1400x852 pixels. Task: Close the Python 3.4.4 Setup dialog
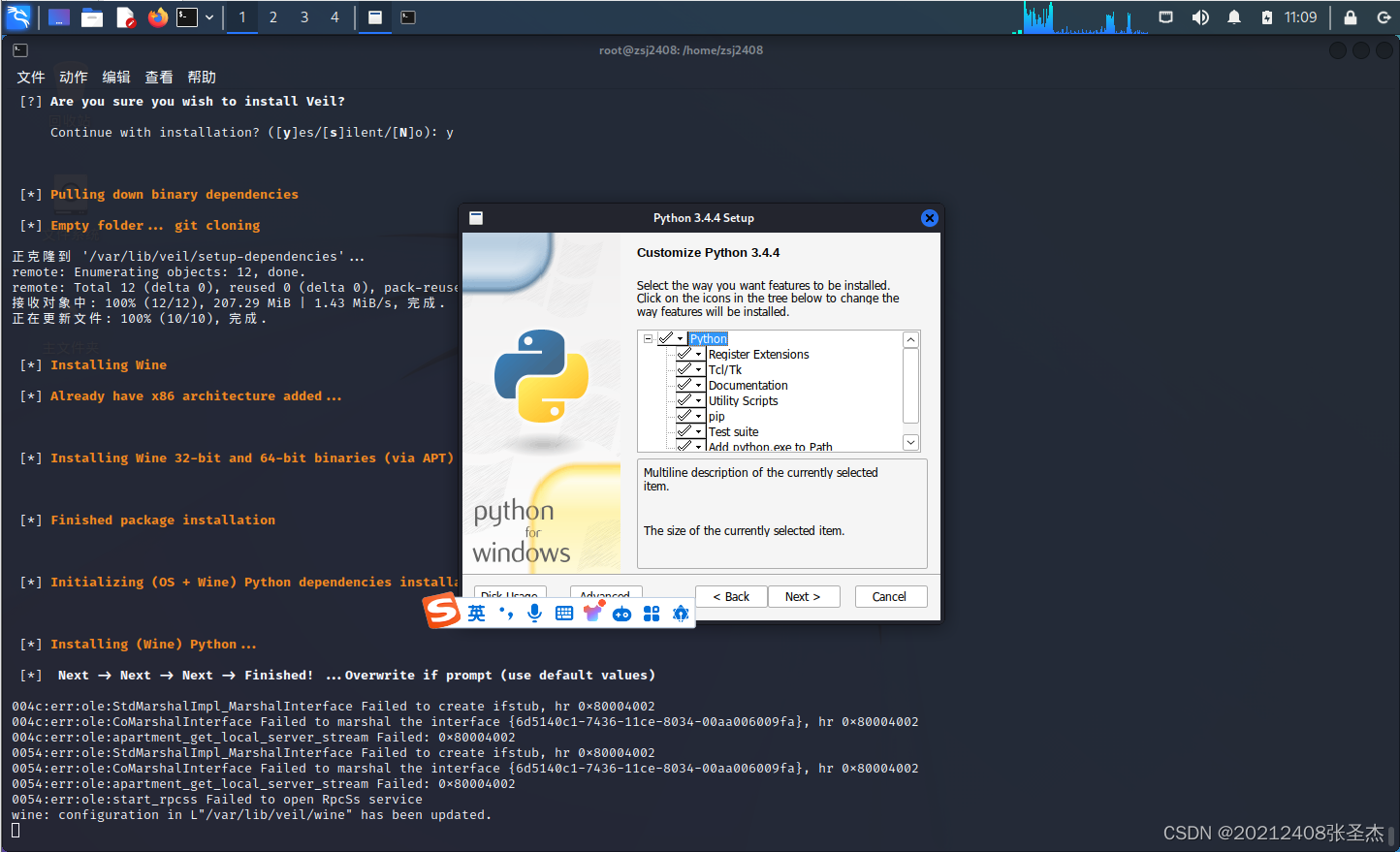click(929, 218)
